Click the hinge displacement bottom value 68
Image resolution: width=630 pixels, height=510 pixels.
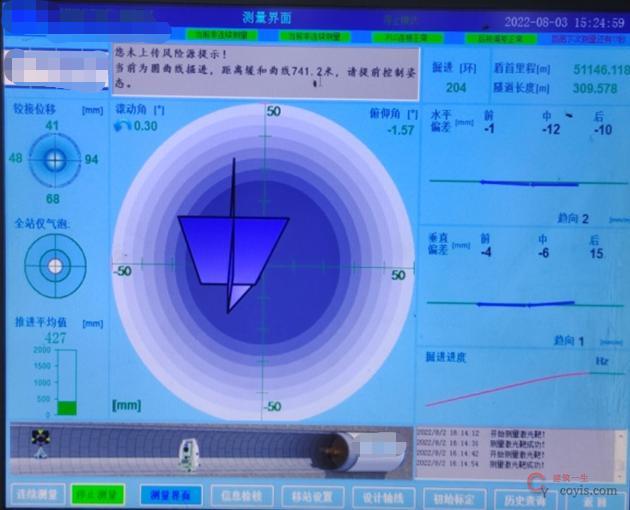53,199
